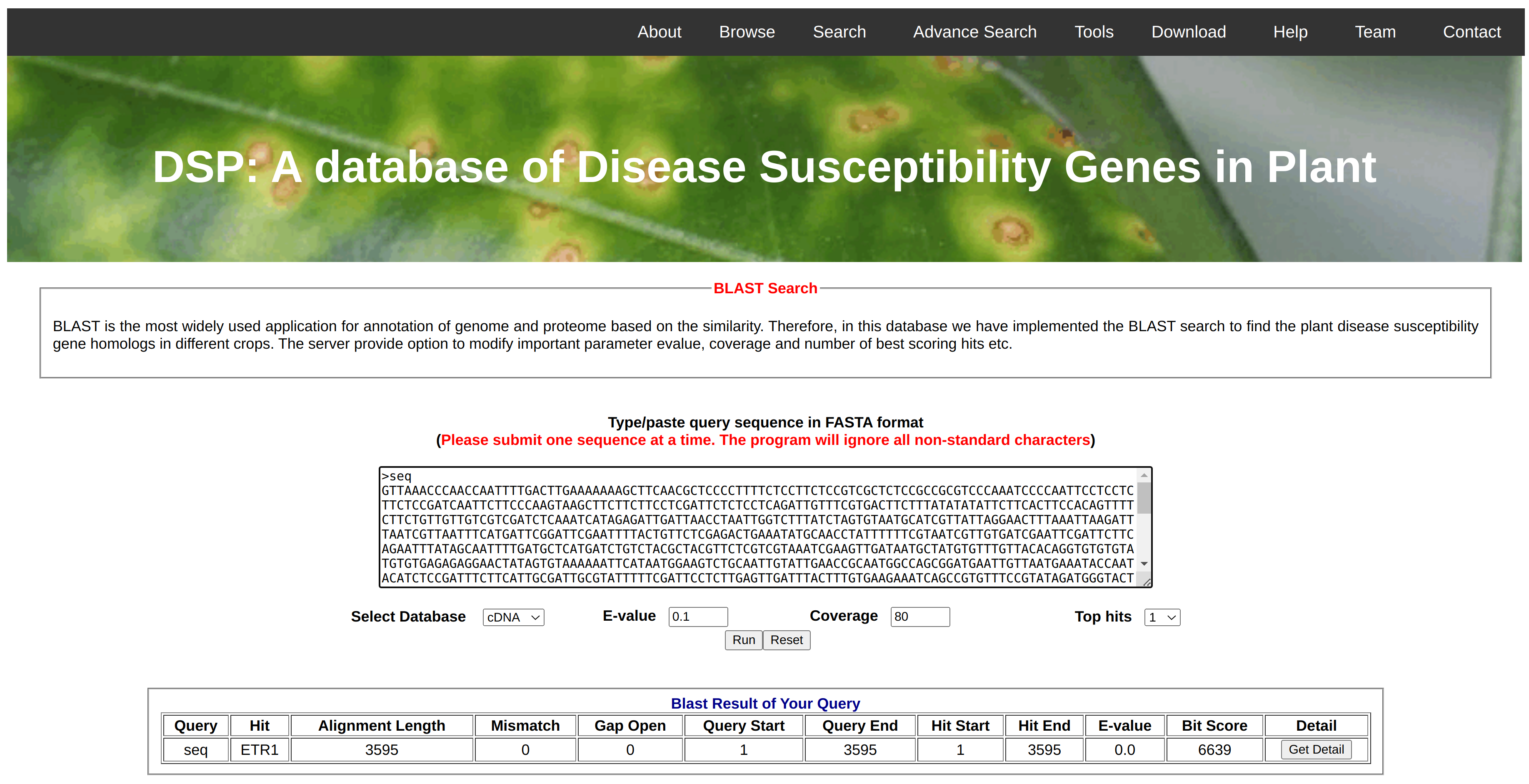Click the sequence textarea scrollbar thumb

click(x=1144, y=497)
